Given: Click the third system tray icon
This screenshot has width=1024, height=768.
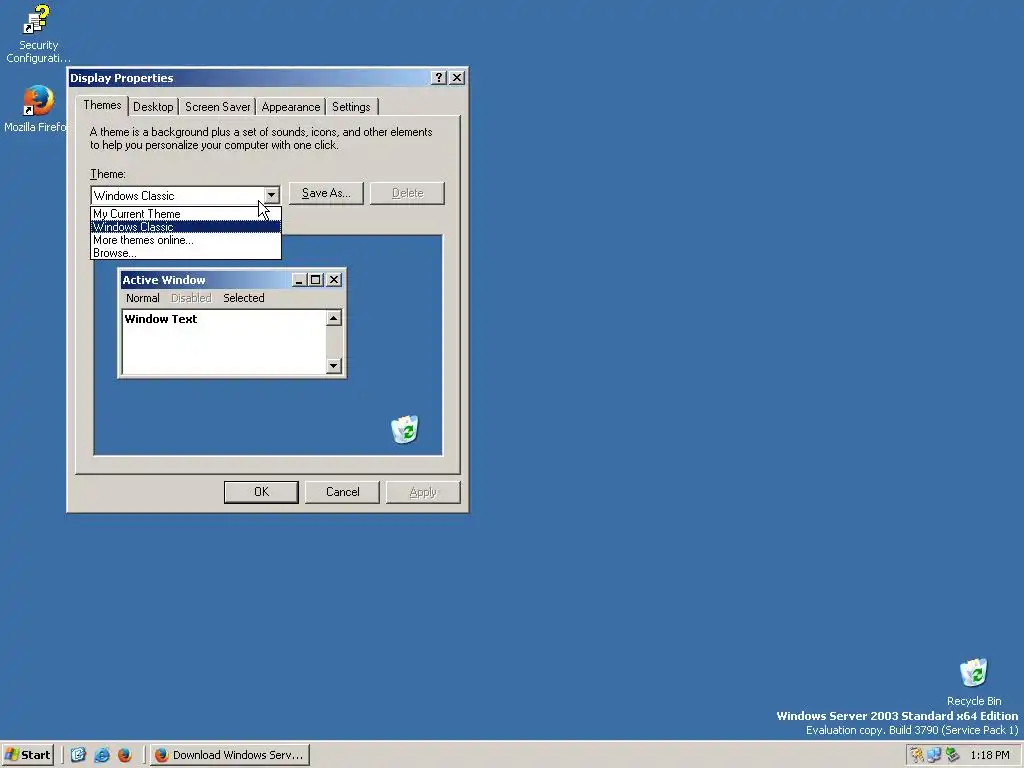Looking at the screenshot, I should (952, 755).
